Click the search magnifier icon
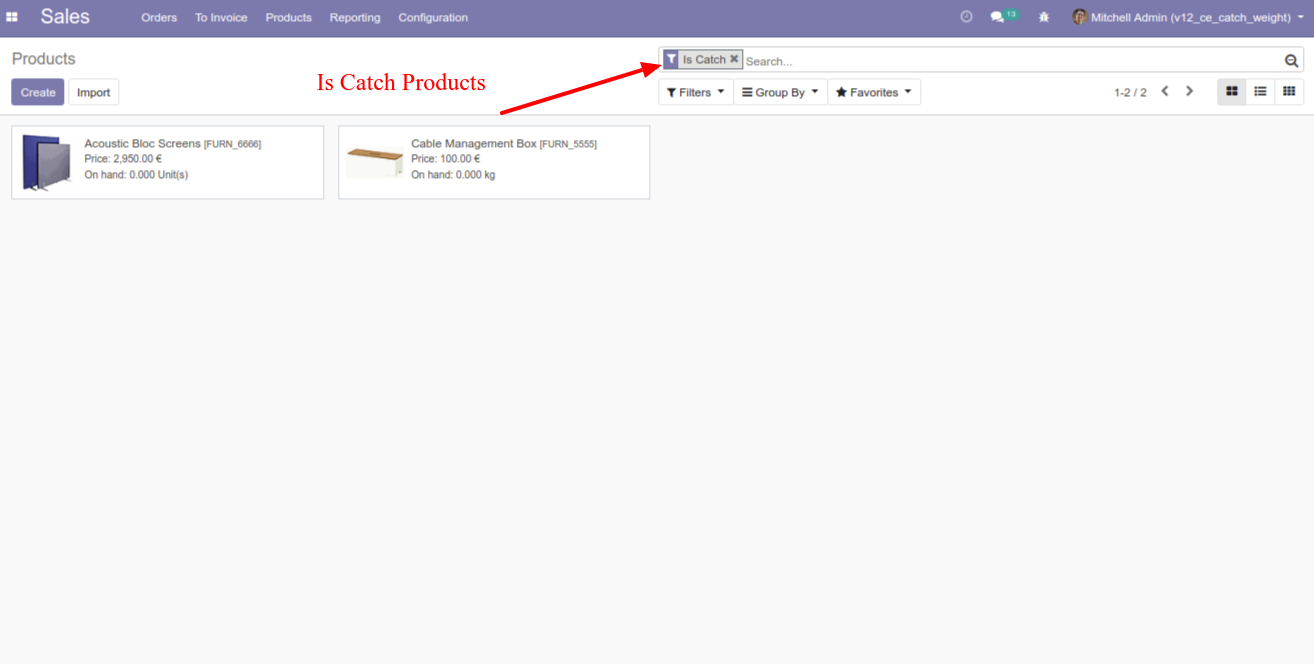1314x664 pixels. coord(1291,61)
